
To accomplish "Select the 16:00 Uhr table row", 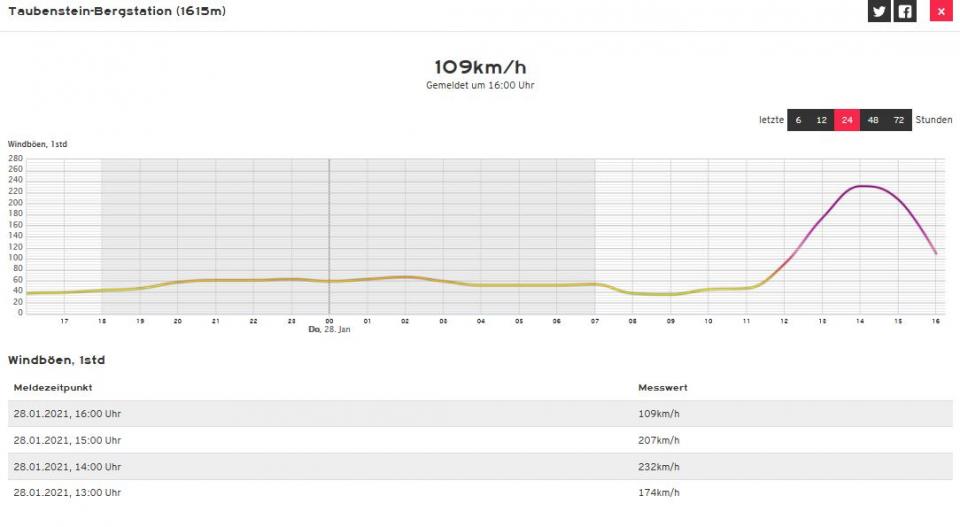I will [x=480, y=414].
